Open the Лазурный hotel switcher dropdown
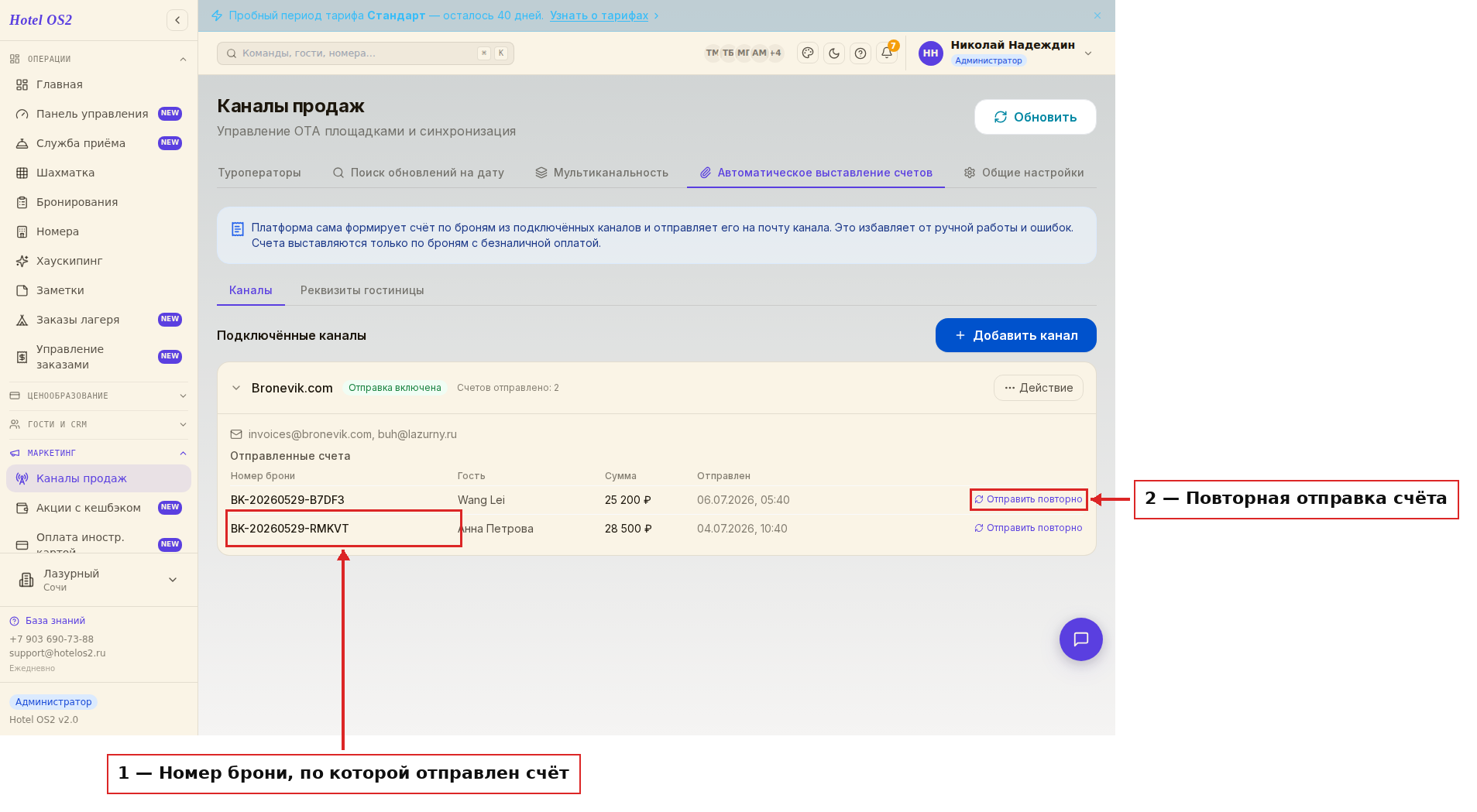1477x812 pixels. click(x=98, y=580)
